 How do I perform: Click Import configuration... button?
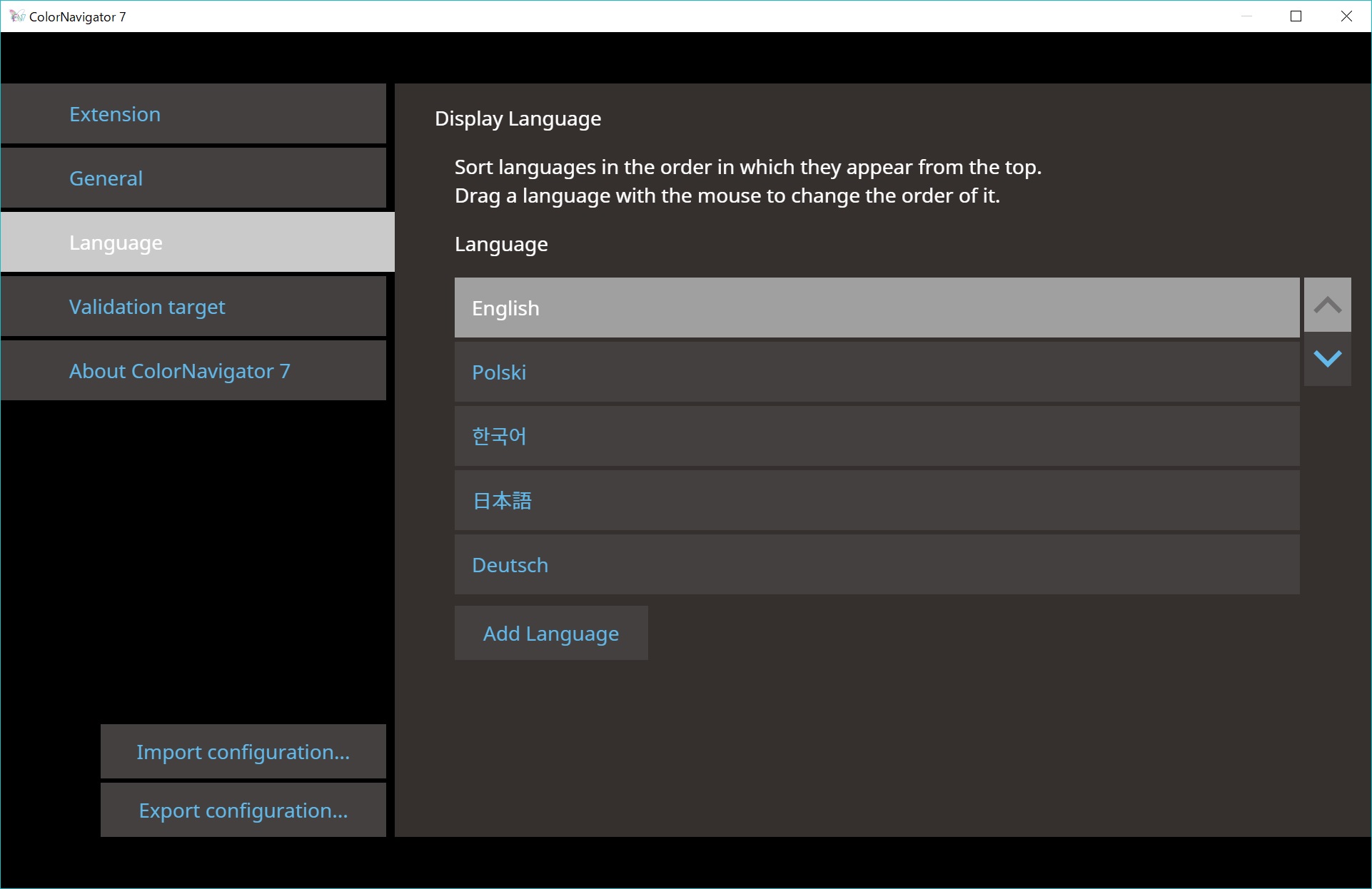(x=243, y=751)
